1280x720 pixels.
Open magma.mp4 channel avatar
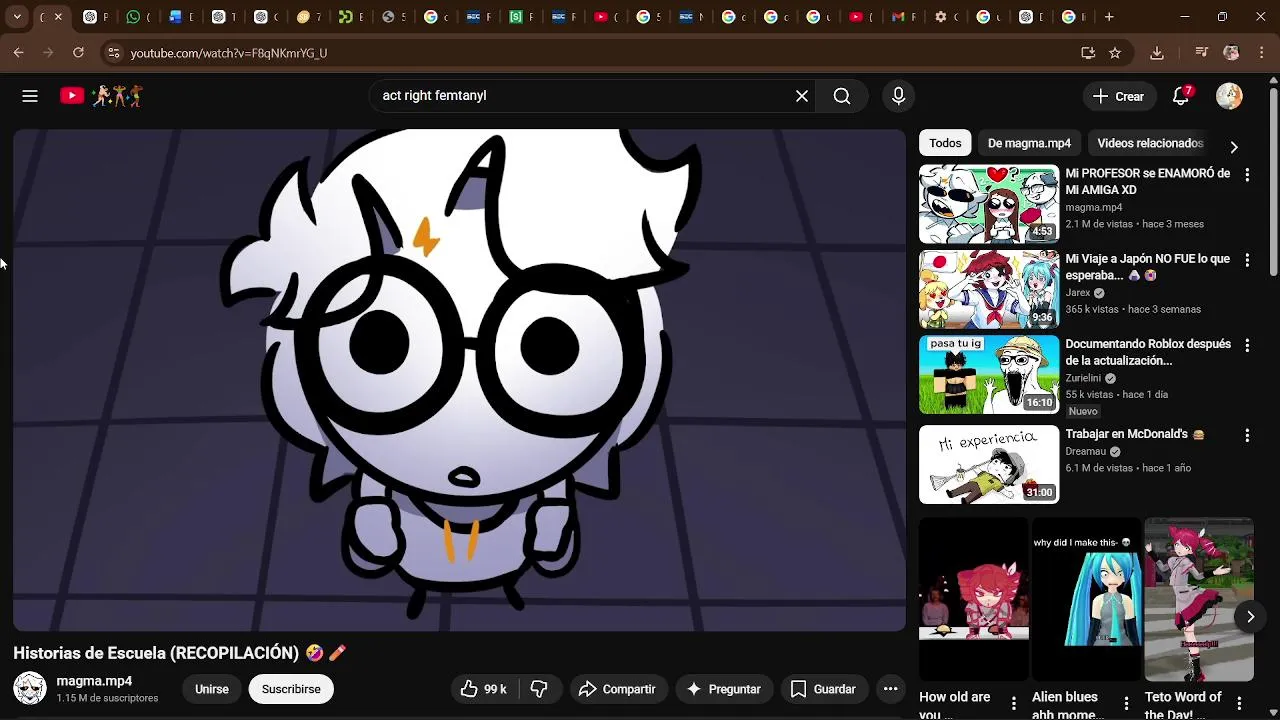click(x=30, y=688)
